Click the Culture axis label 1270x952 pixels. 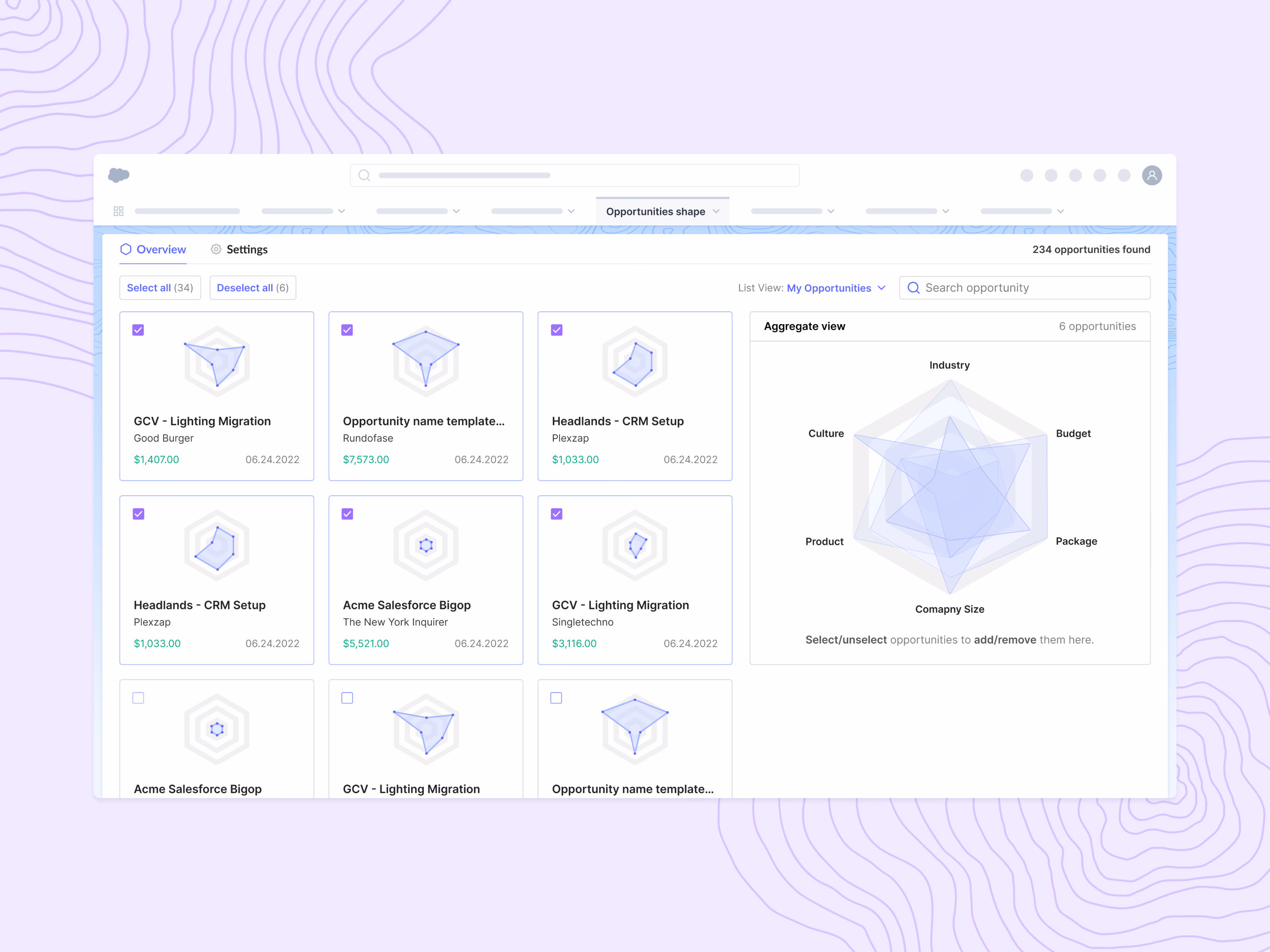coord(826,433)
